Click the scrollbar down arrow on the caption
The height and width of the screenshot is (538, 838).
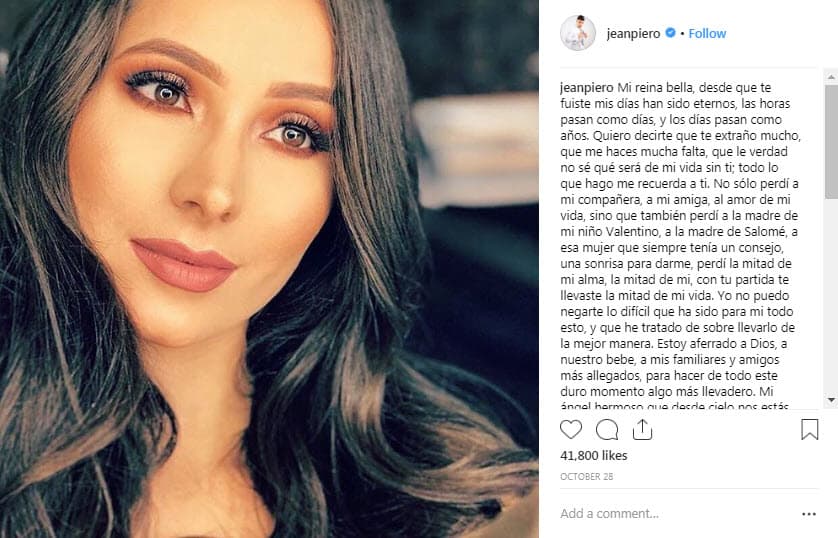tap(831, 400)
